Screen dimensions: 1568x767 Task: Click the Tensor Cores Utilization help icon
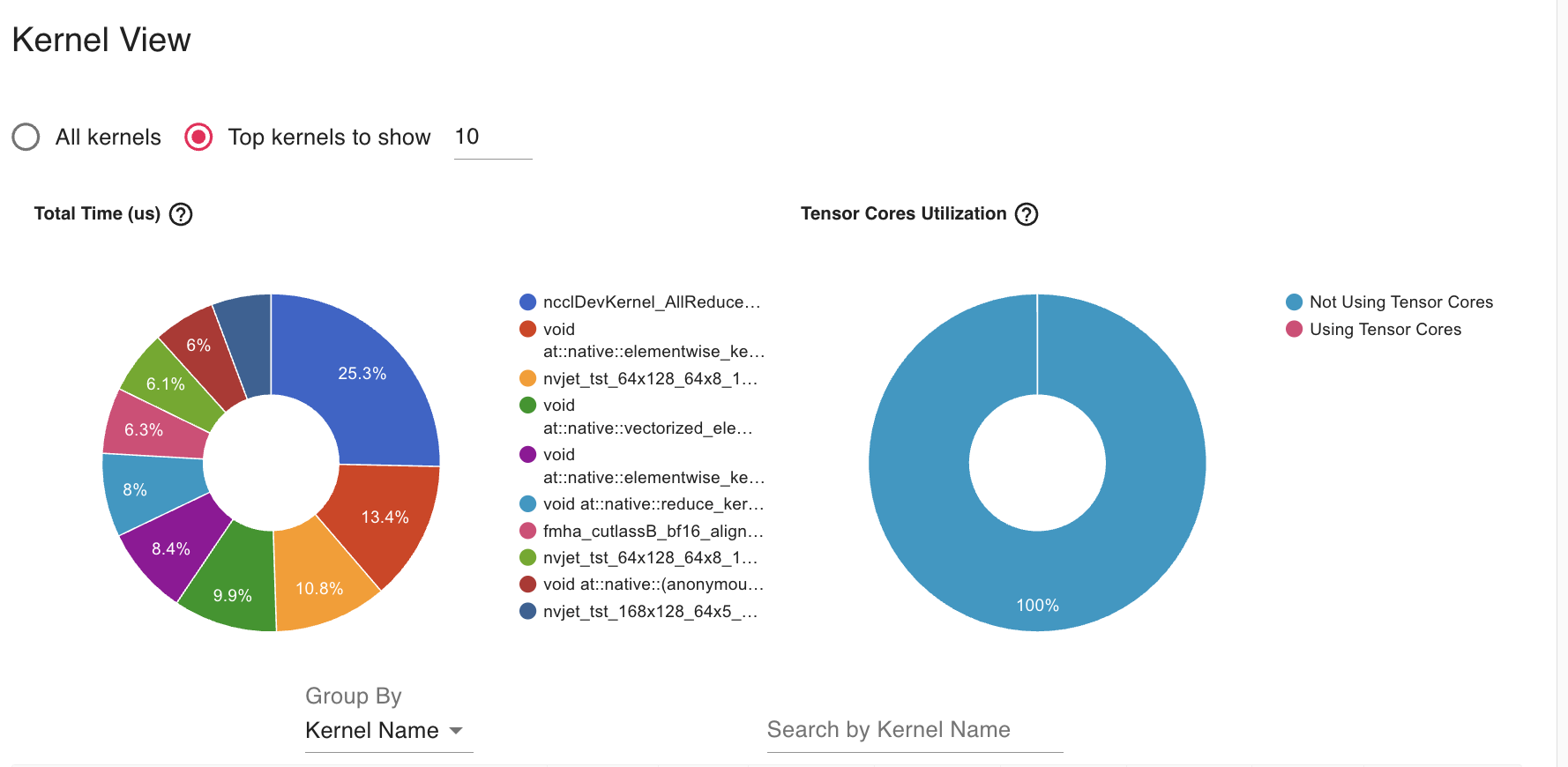(1027, 214)
